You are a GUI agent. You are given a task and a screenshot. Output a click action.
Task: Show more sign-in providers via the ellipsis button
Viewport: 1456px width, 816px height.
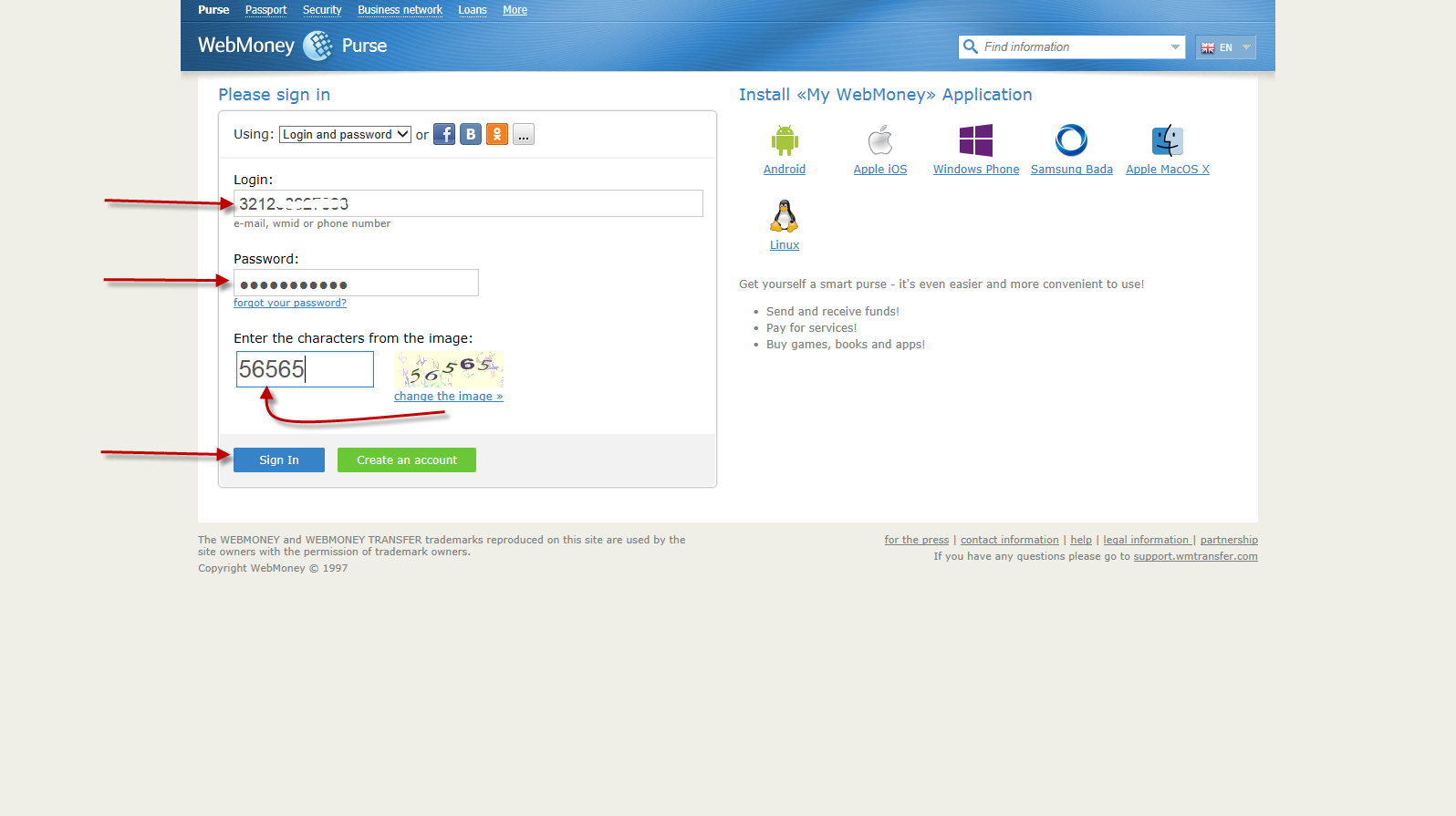click(524, 134)
